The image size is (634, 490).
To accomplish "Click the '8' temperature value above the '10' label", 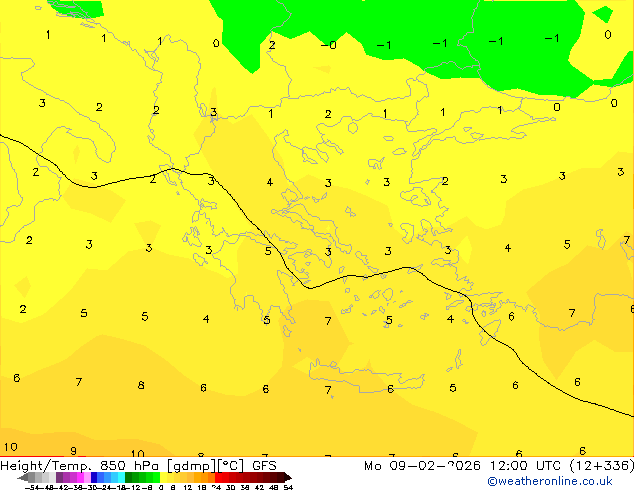I will click(141, 385).
